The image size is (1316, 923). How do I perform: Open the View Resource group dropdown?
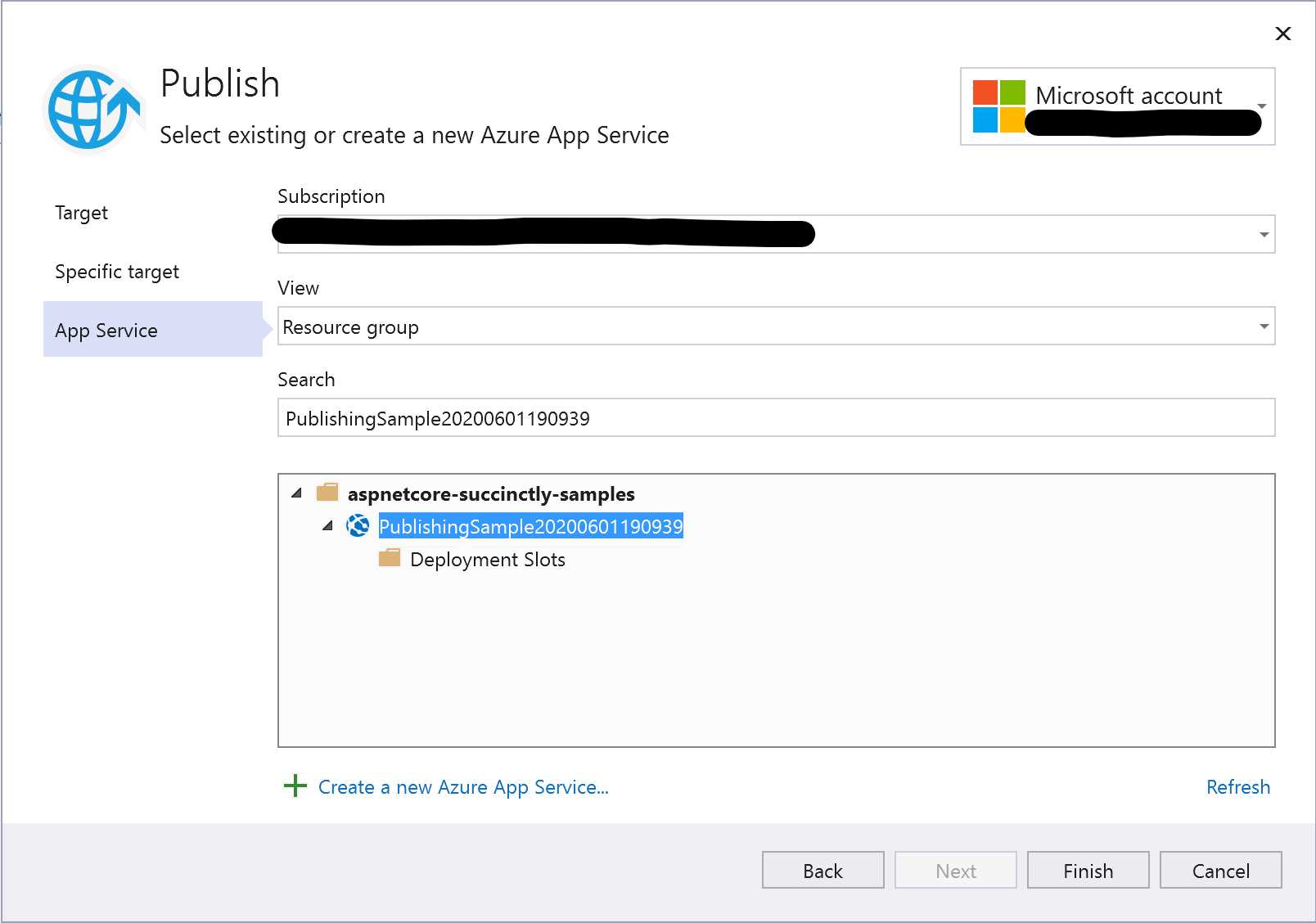coord(1264,326)
